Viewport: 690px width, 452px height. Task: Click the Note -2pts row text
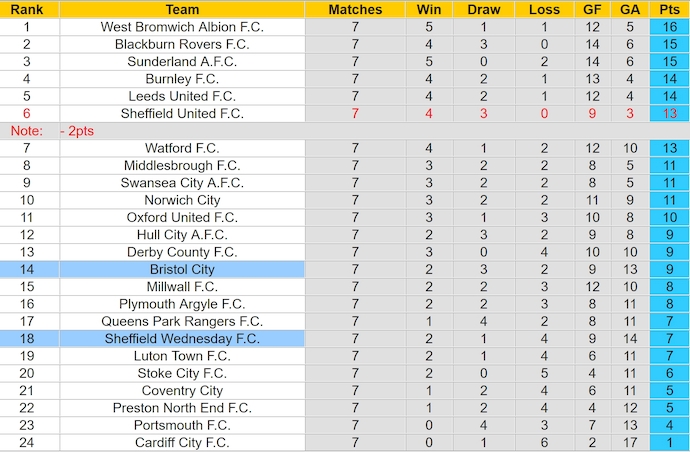click(50, 131)
